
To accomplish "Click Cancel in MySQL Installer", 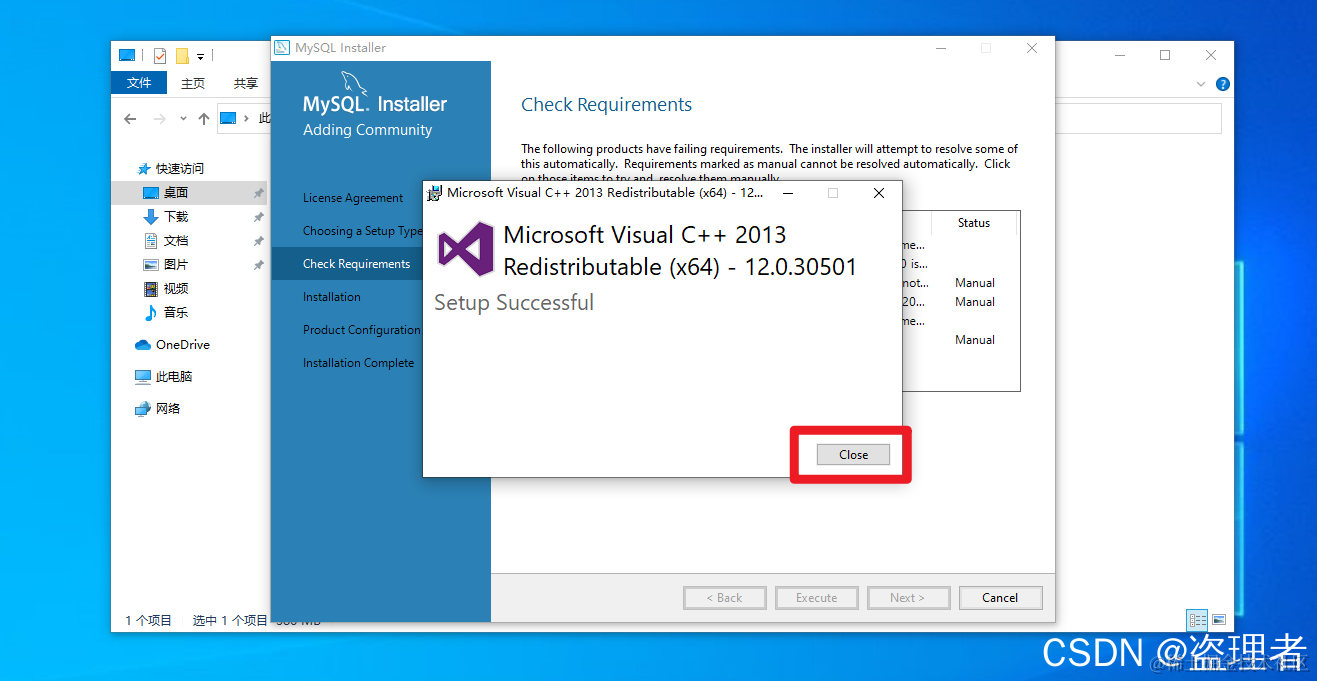I will (1000, 598).
